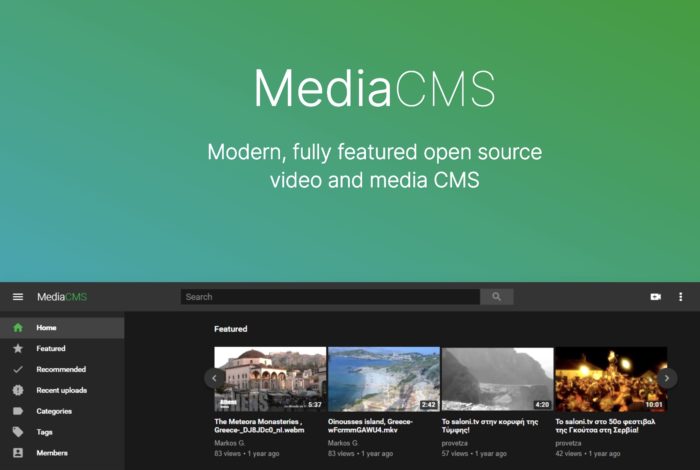Click the '2:42' duration badge

coord(429,405)
